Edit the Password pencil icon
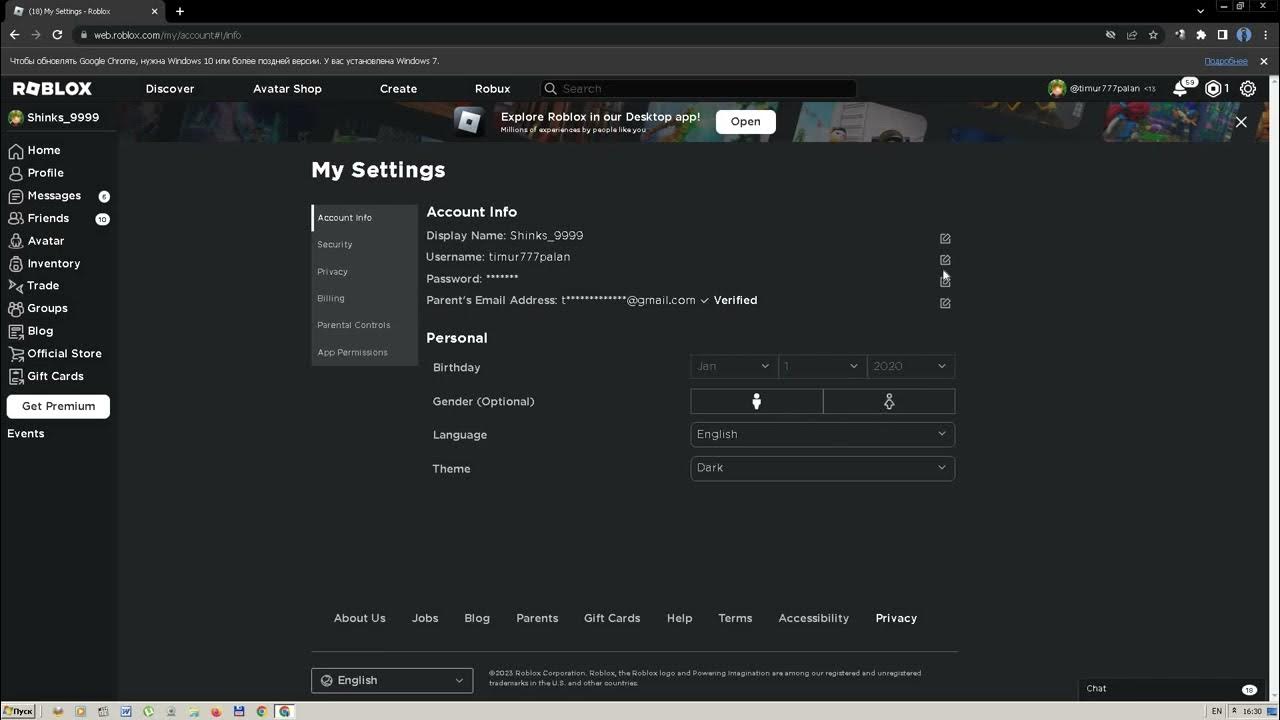 coord(945,282)
